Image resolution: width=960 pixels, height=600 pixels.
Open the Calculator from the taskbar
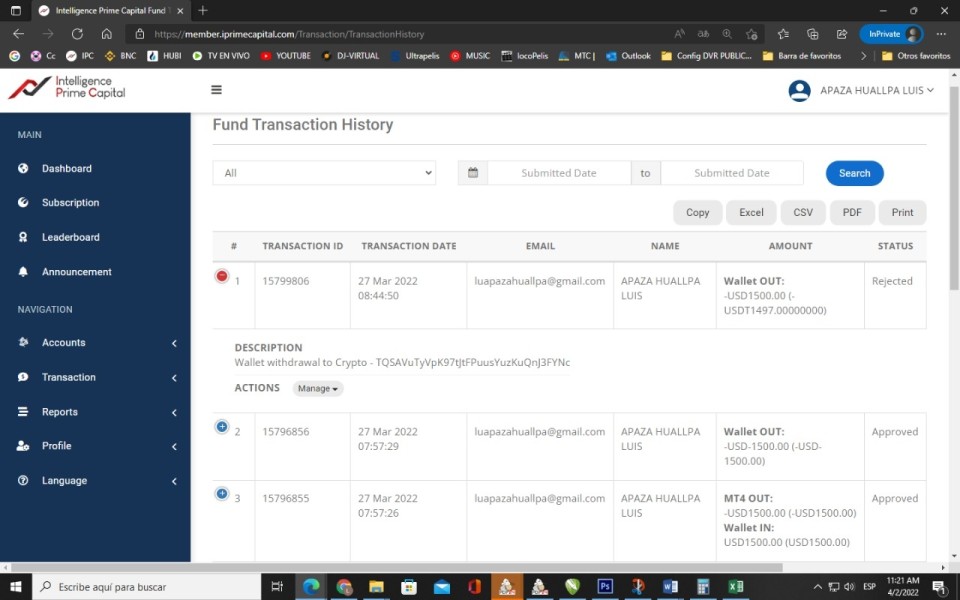[x=703, y=587]
